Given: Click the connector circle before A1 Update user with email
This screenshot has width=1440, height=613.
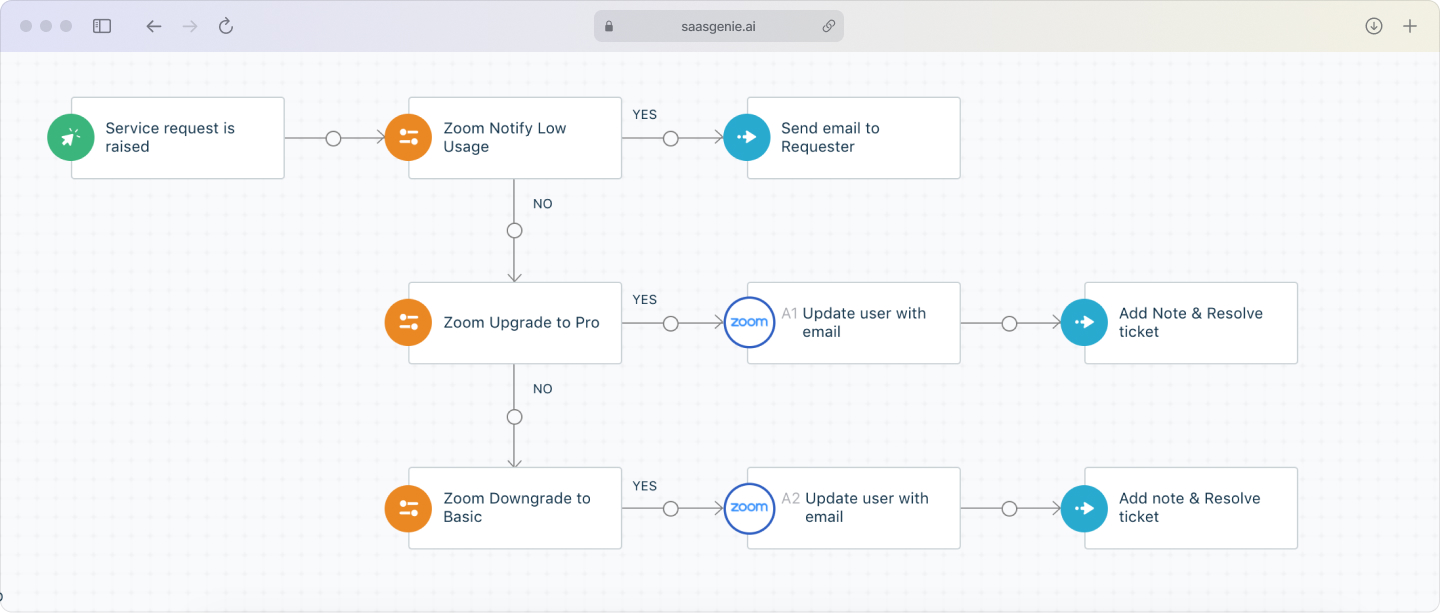Looking at the screenshot, I should pos(670,325).
